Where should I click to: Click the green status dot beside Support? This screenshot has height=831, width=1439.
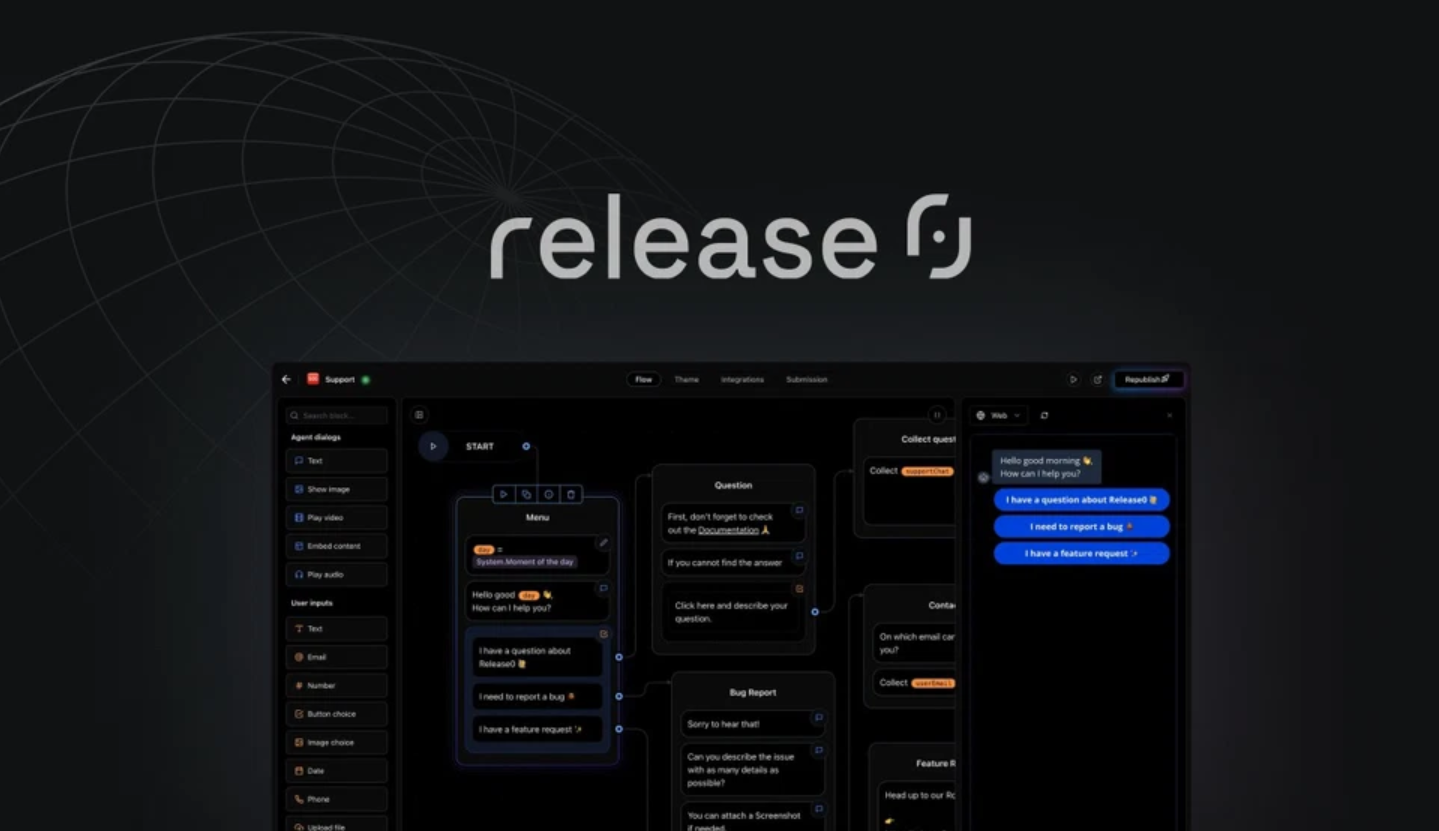(x=365, y=380)
